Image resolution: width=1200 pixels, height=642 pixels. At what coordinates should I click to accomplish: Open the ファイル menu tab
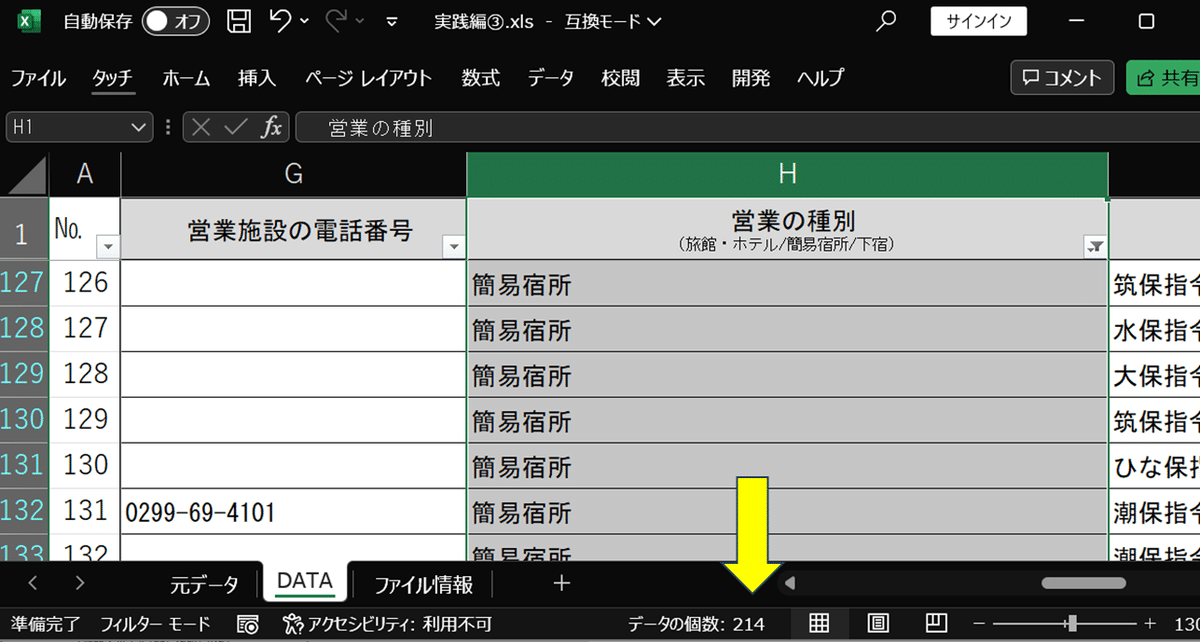[x=38, y=78]
